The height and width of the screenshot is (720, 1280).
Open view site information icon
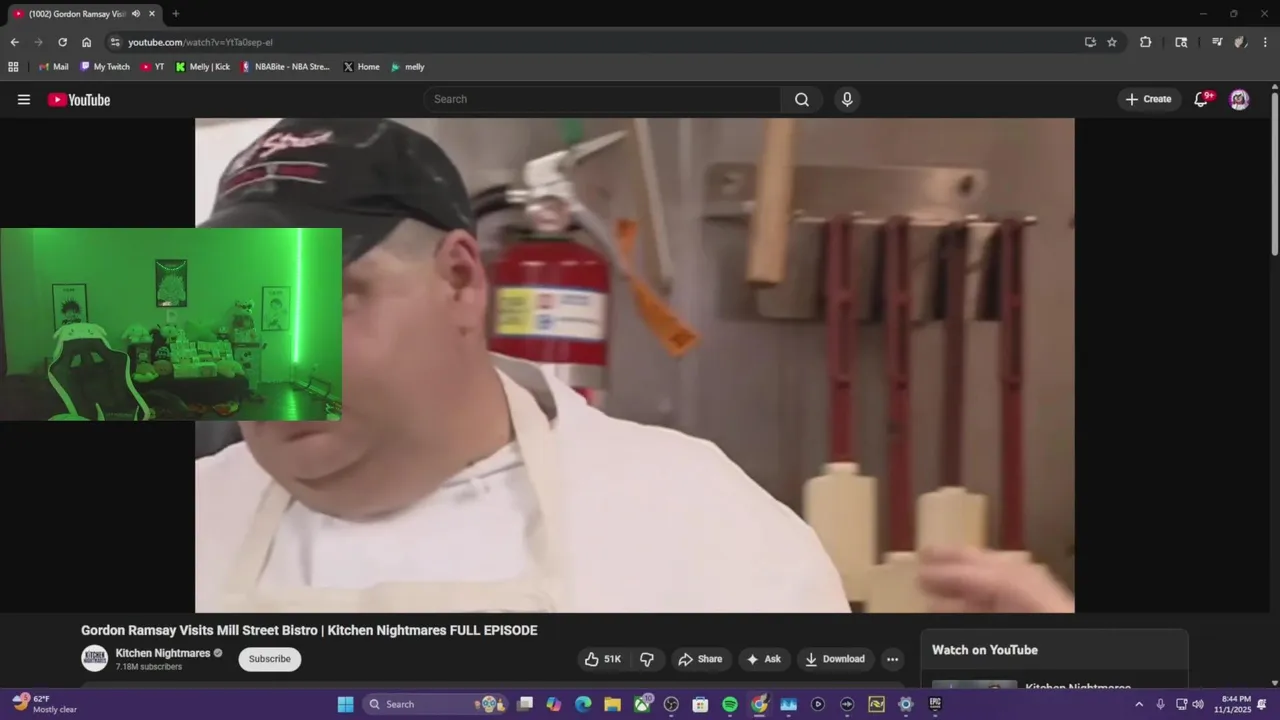(115, 42)
